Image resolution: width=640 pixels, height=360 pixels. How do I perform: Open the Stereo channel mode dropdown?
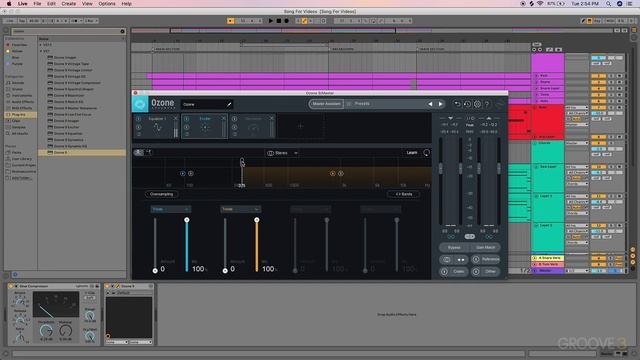[282, 153]
